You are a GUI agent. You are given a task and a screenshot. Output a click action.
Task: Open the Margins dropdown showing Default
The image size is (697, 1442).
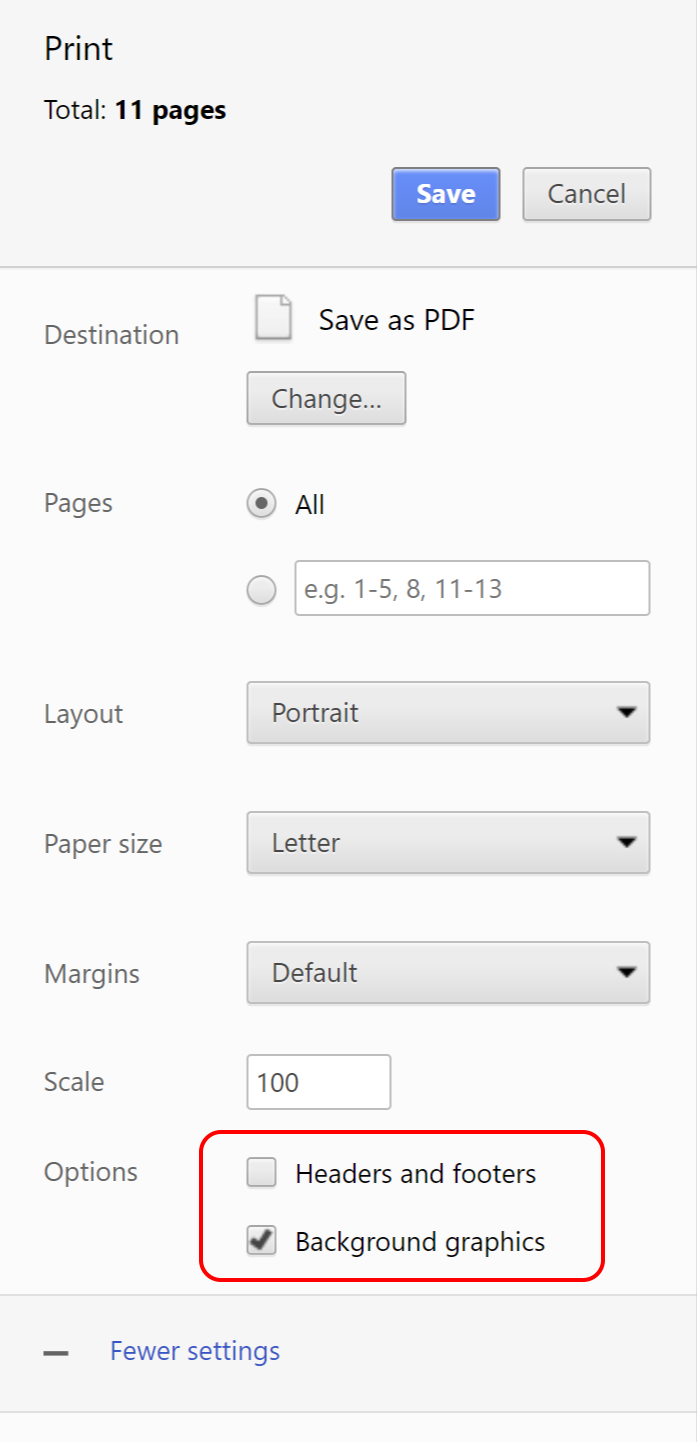point(448,972)
